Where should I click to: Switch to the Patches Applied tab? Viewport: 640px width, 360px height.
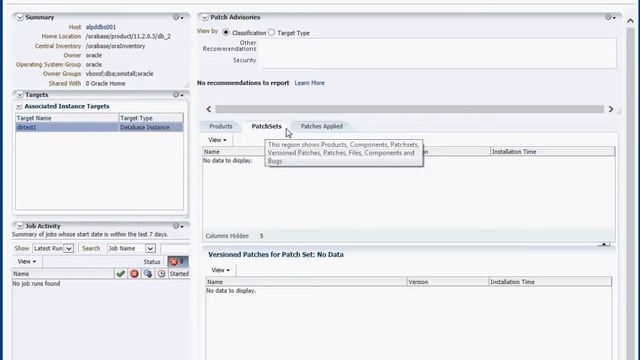pos(322,127)
